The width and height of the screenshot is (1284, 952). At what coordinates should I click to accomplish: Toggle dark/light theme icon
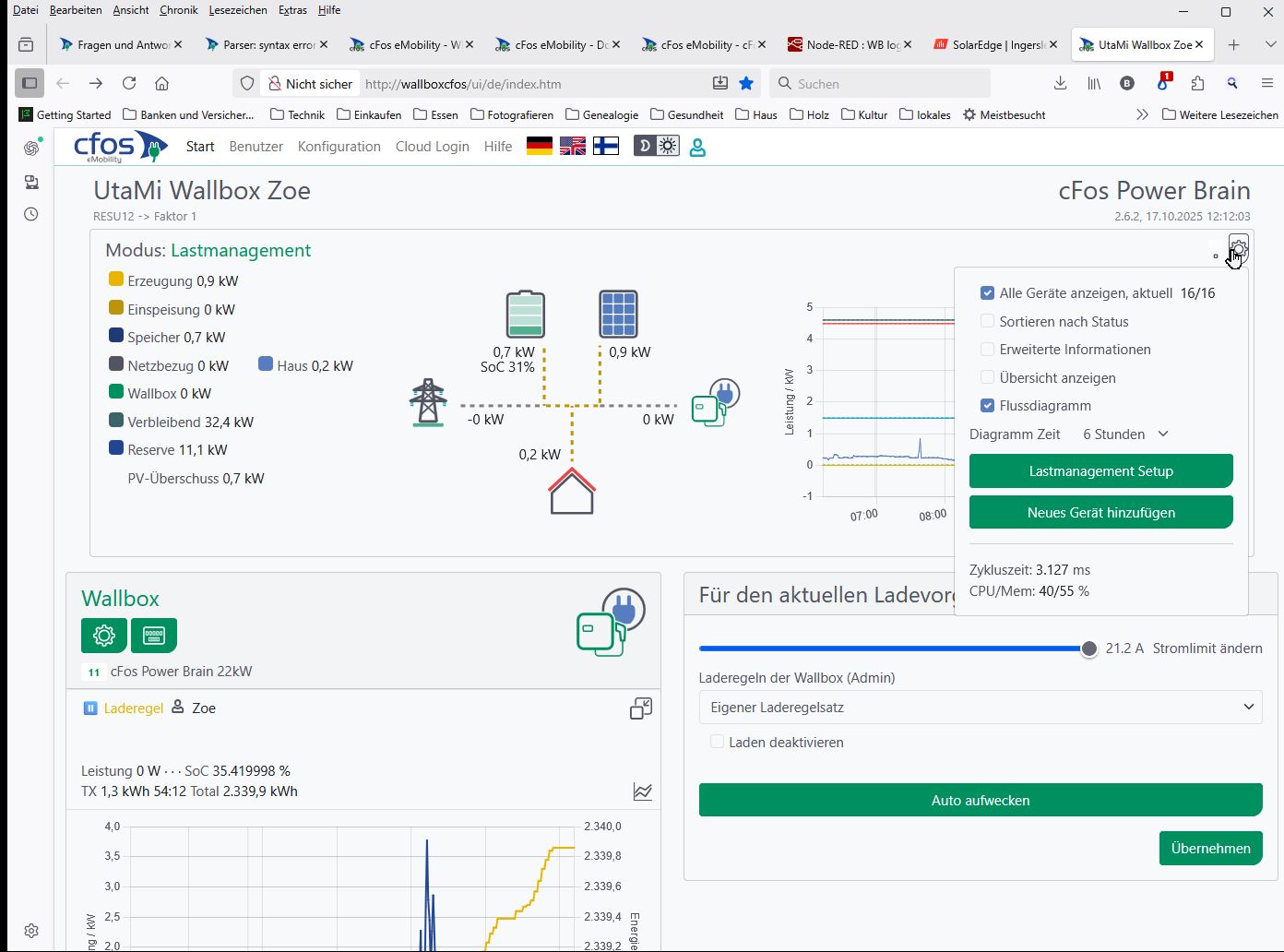point(657,146)
